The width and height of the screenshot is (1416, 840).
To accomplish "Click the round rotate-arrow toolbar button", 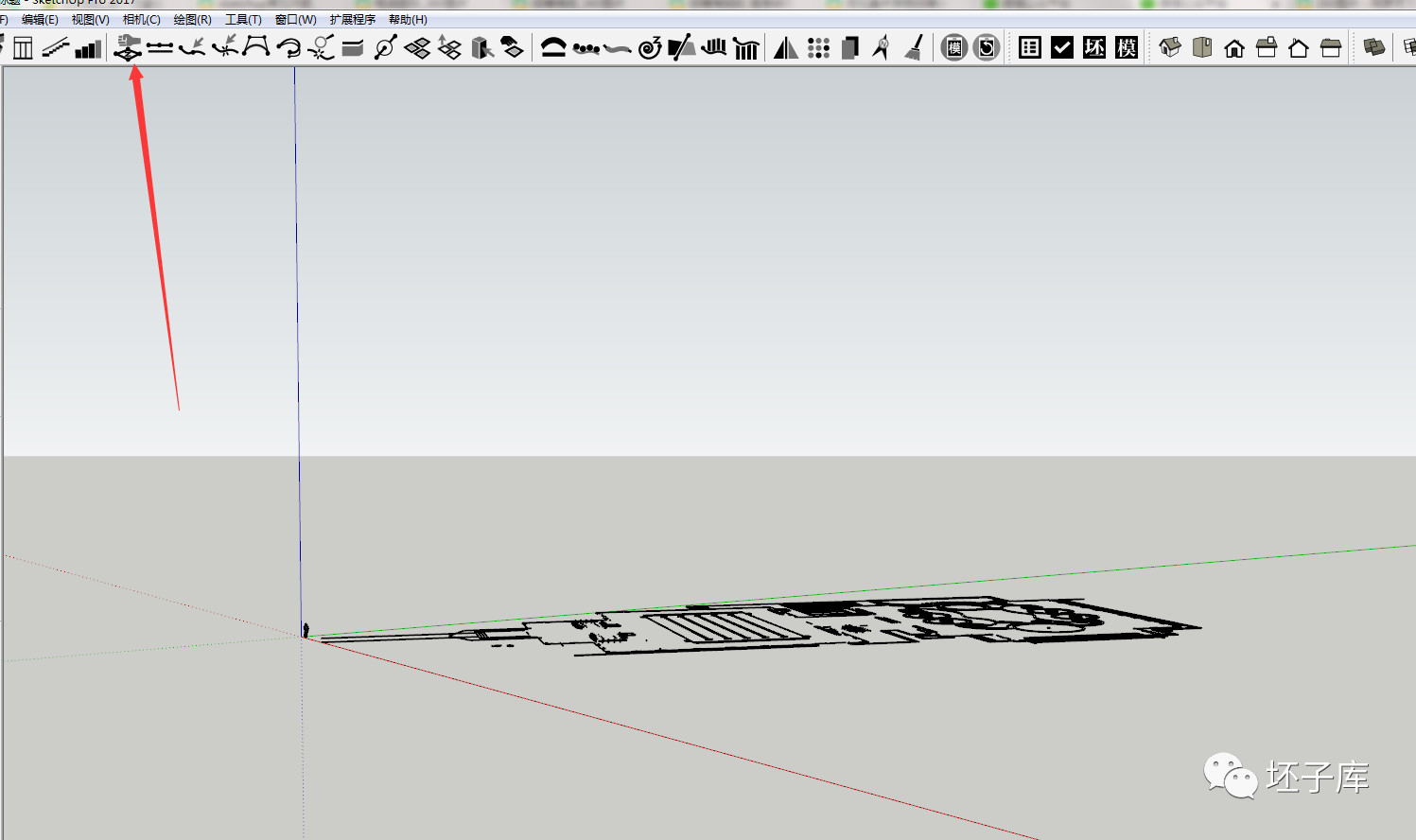I will click(x=987, y=47).
